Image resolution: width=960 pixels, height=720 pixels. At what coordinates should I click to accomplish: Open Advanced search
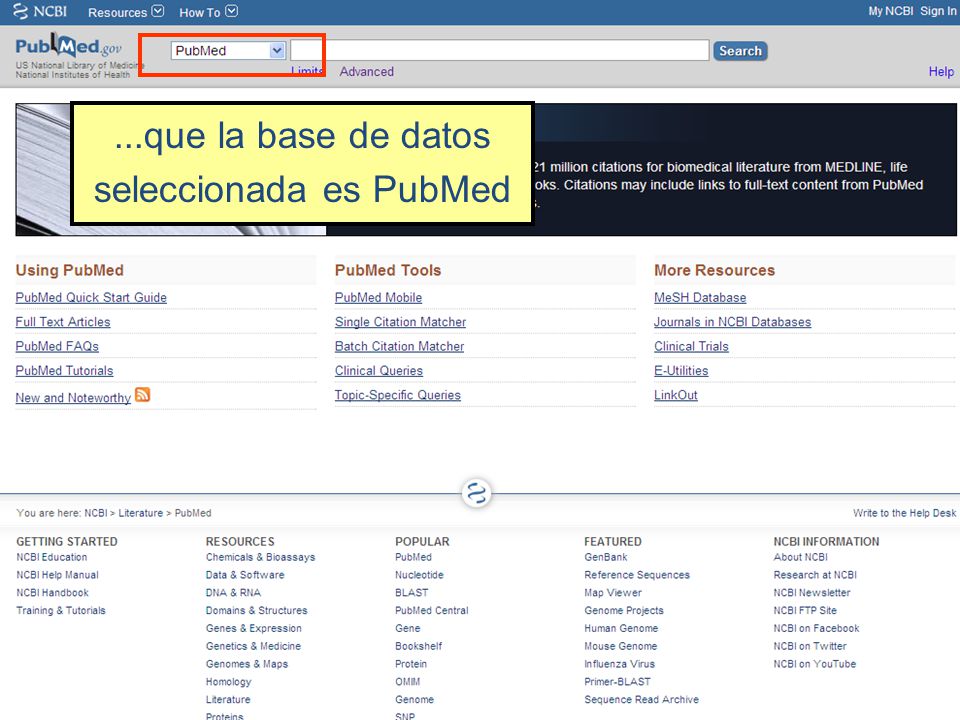pos(367,72)
